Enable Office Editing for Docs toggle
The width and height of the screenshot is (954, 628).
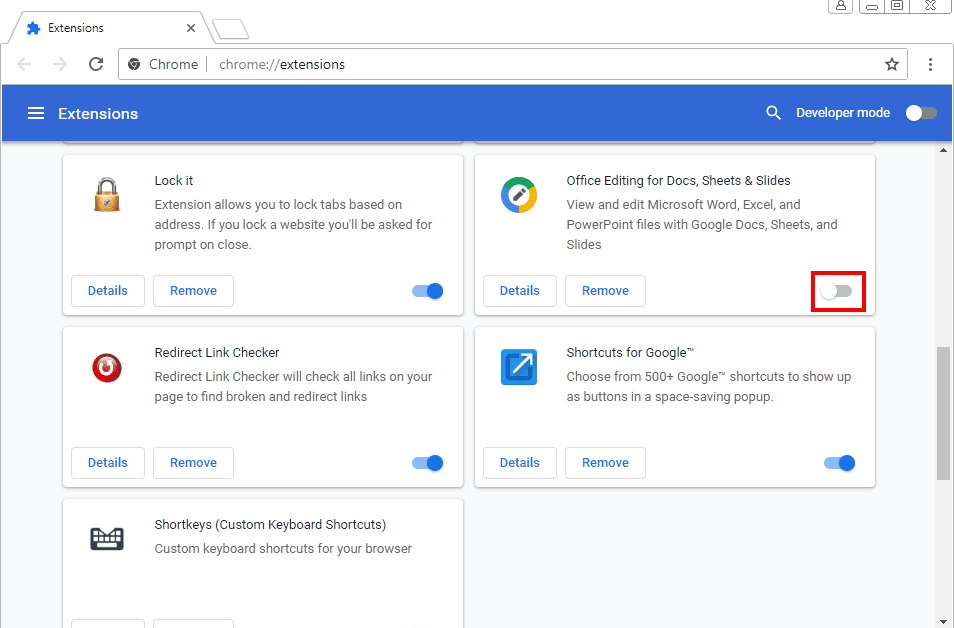pyautogui.click(x=837, y=291)
